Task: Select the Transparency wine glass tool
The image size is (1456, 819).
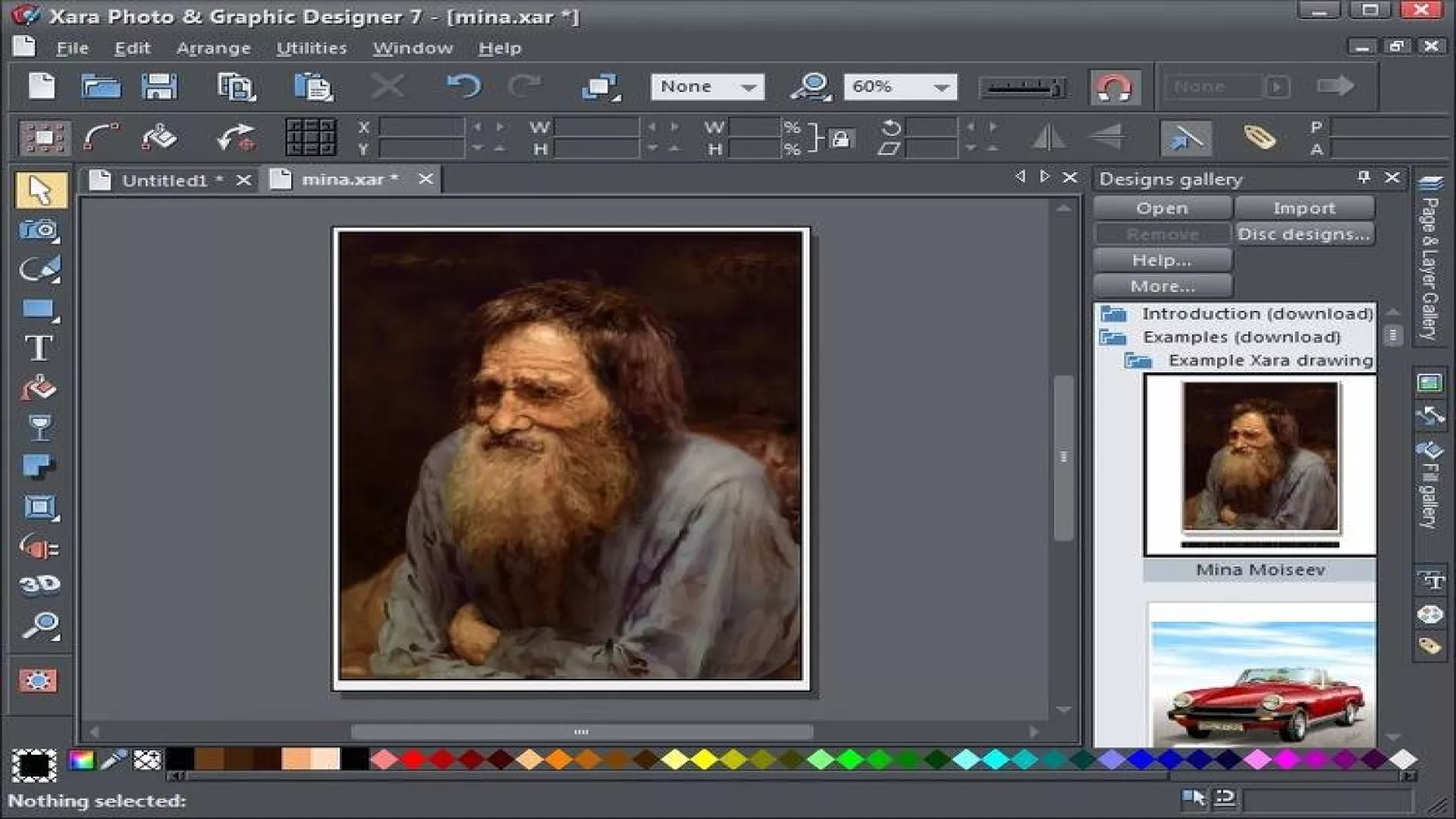Action: pyautogui.click(x=39, y=427)
